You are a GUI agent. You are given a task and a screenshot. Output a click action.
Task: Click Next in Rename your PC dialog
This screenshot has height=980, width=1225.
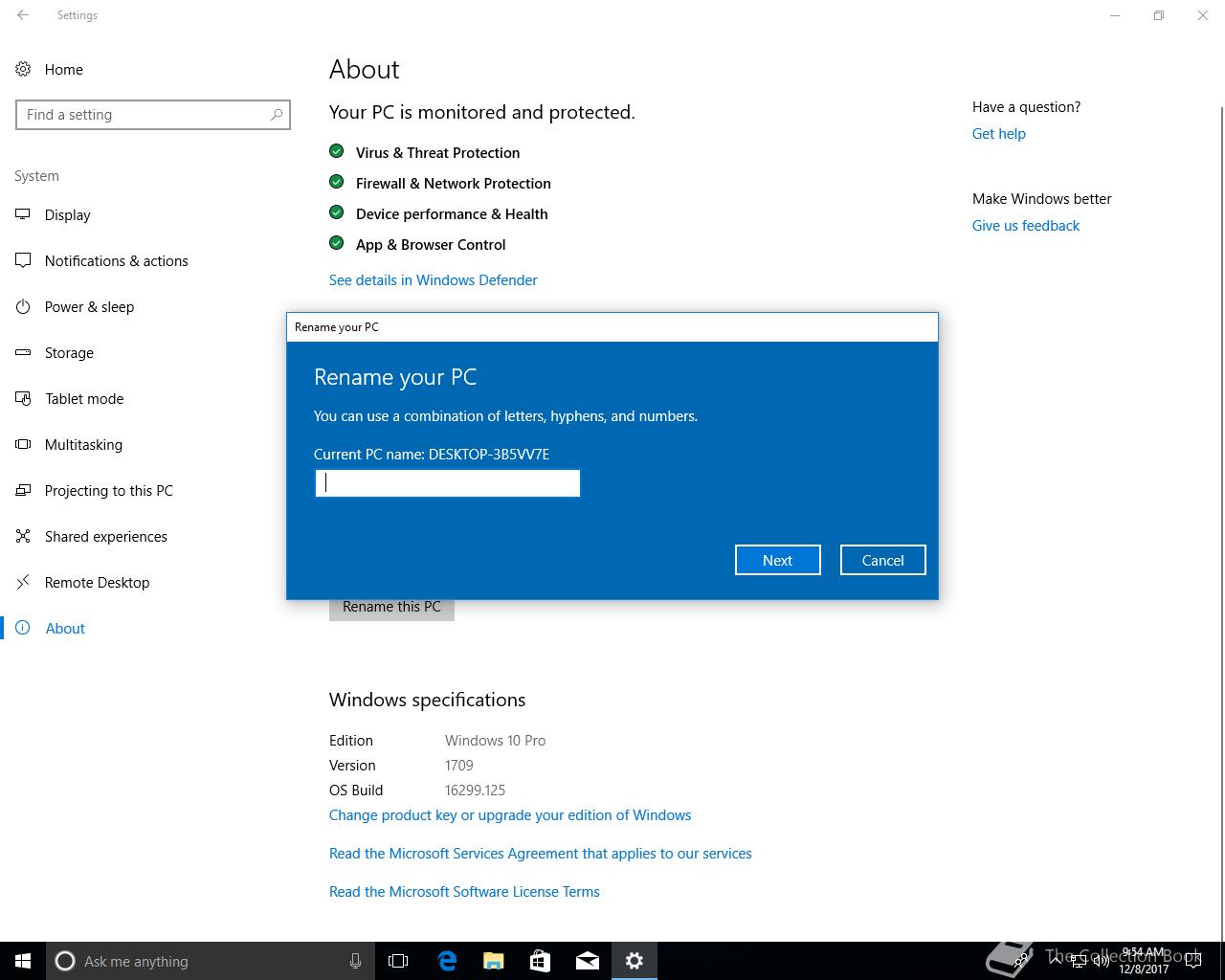(x=777, y=561)
